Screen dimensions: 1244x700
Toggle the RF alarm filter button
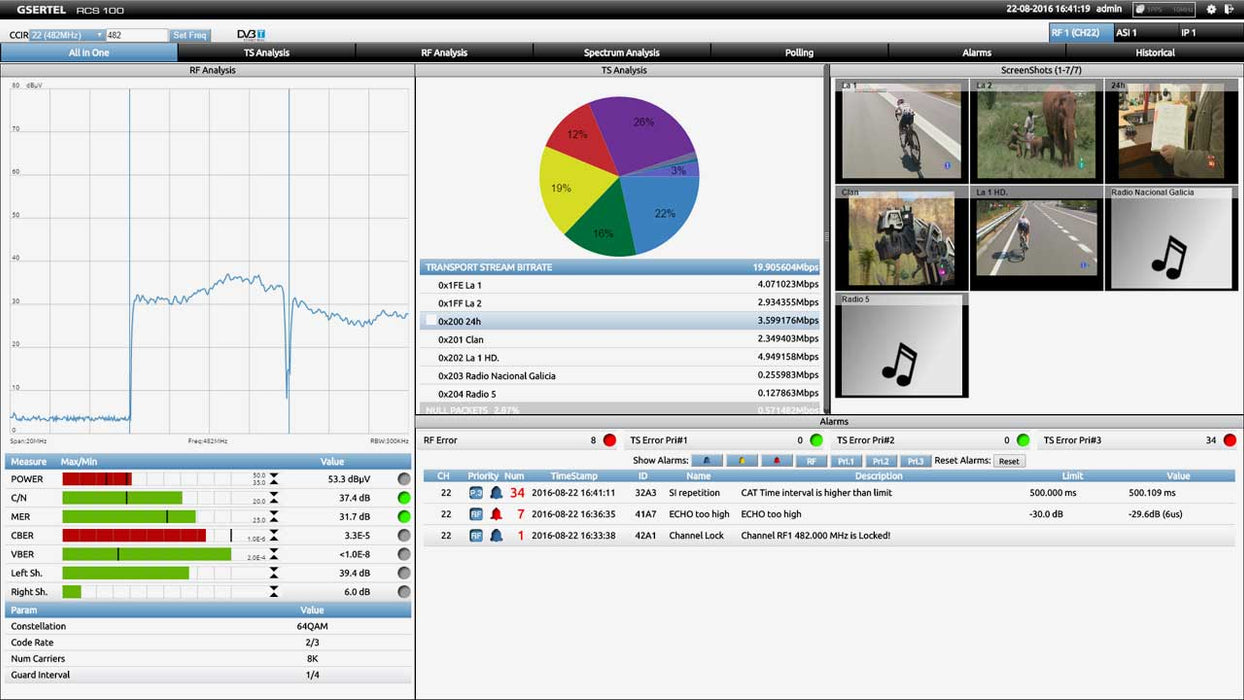(x=811, y=461)
